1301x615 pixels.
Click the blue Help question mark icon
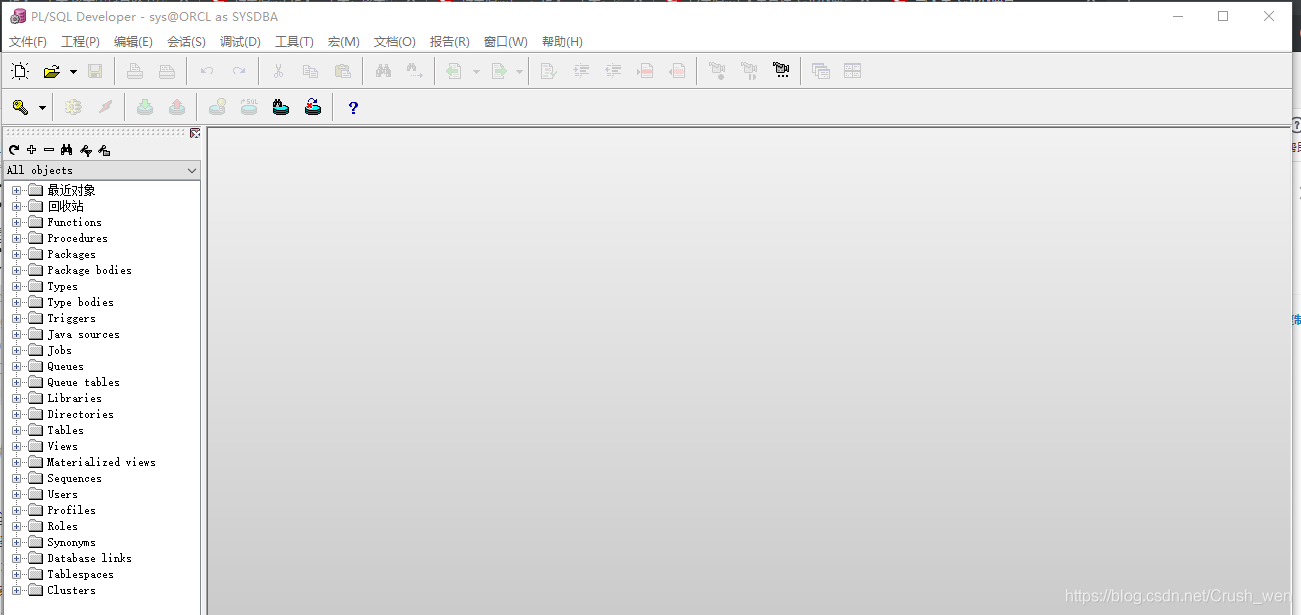[353, 108]
